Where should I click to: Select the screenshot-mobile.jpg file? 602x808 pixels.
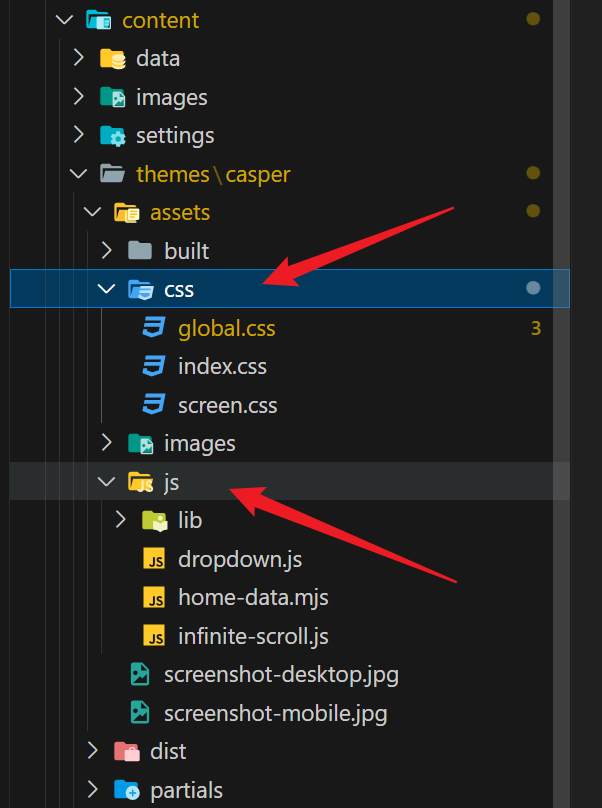pyautogui.click(x=275, y=713)
